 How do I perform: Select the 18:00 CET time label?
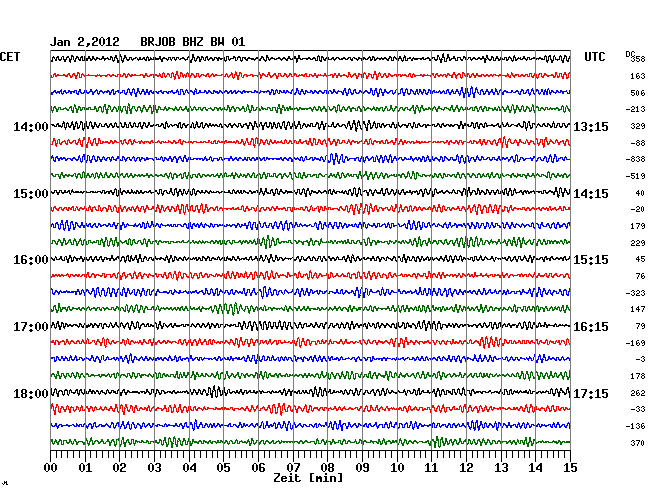31,393
